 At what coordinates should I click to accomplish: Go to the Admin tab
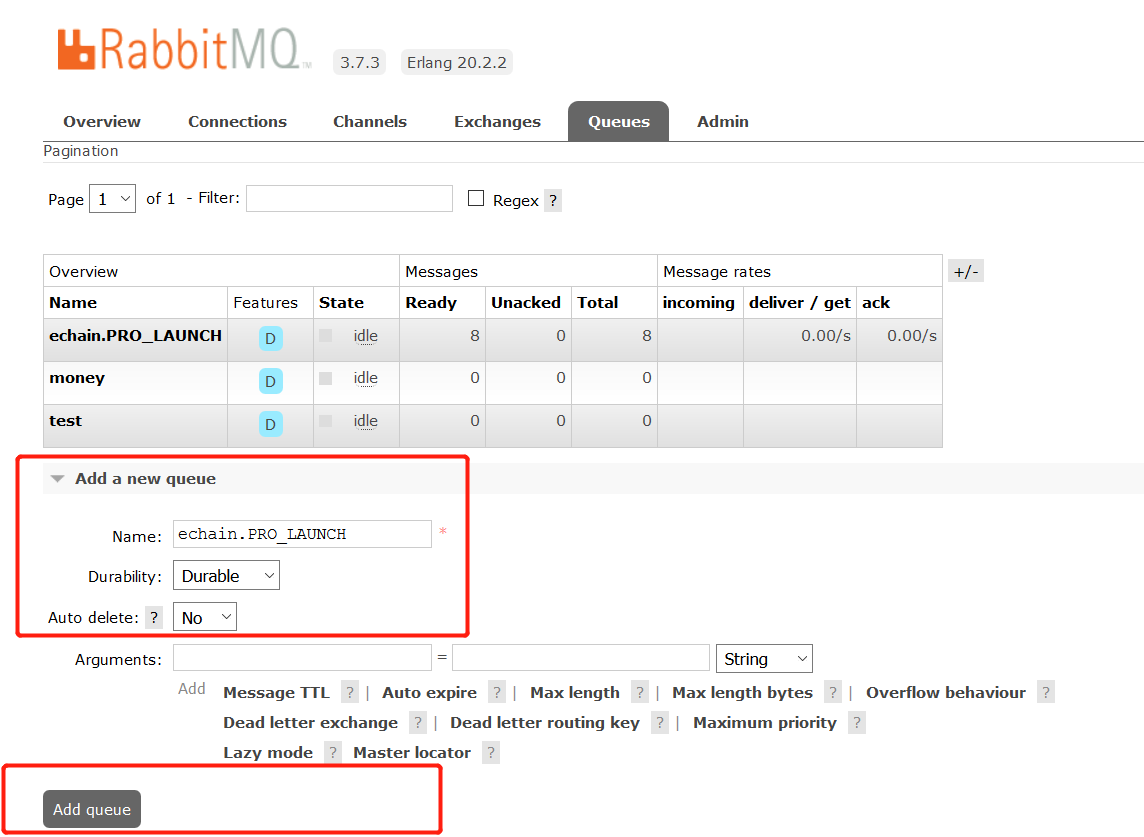click(x=722, y=122)
